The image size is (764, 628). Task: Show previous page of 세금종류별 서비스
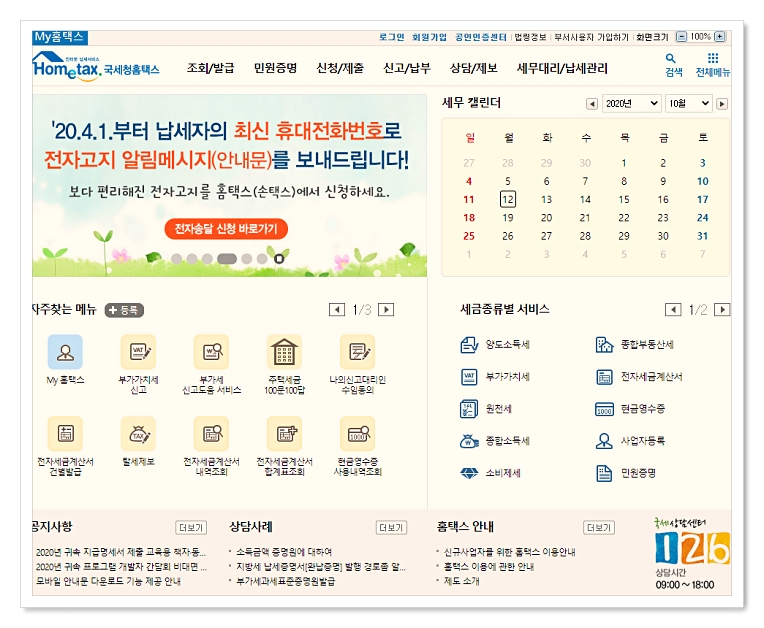(673, 309)
